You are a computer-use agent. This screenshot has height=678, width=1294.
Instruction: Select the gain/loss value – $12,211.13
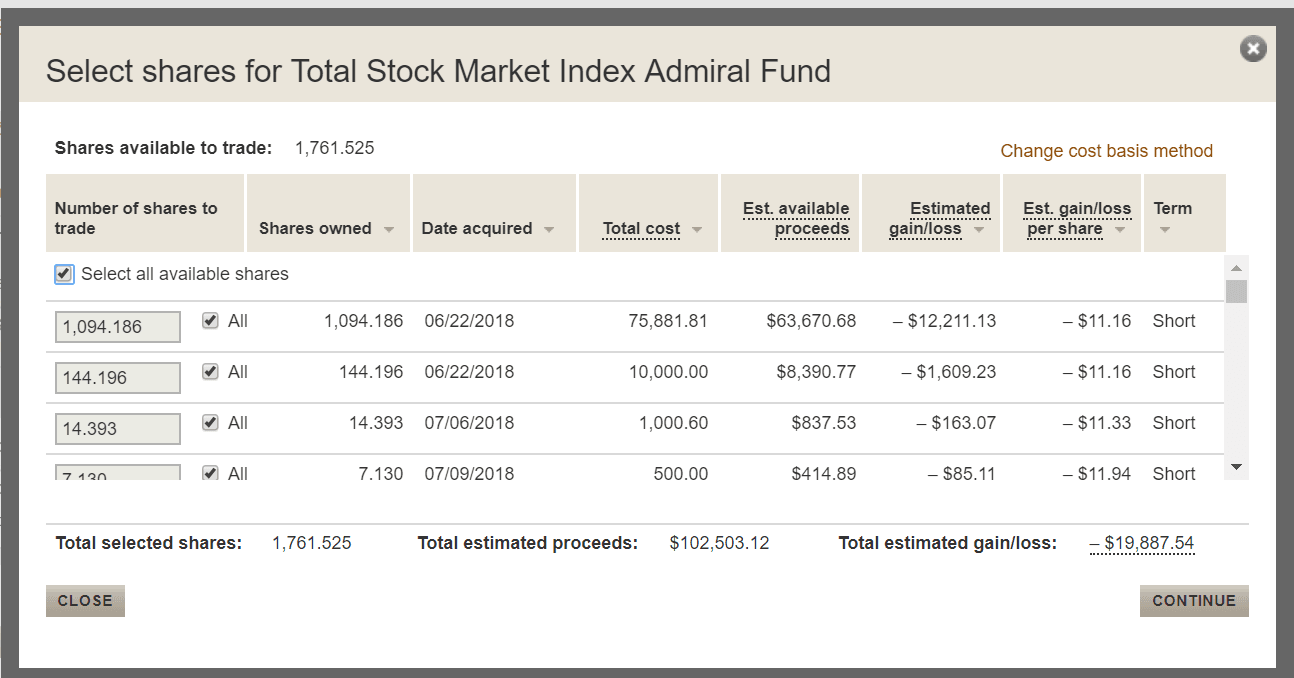pos(944,321)
